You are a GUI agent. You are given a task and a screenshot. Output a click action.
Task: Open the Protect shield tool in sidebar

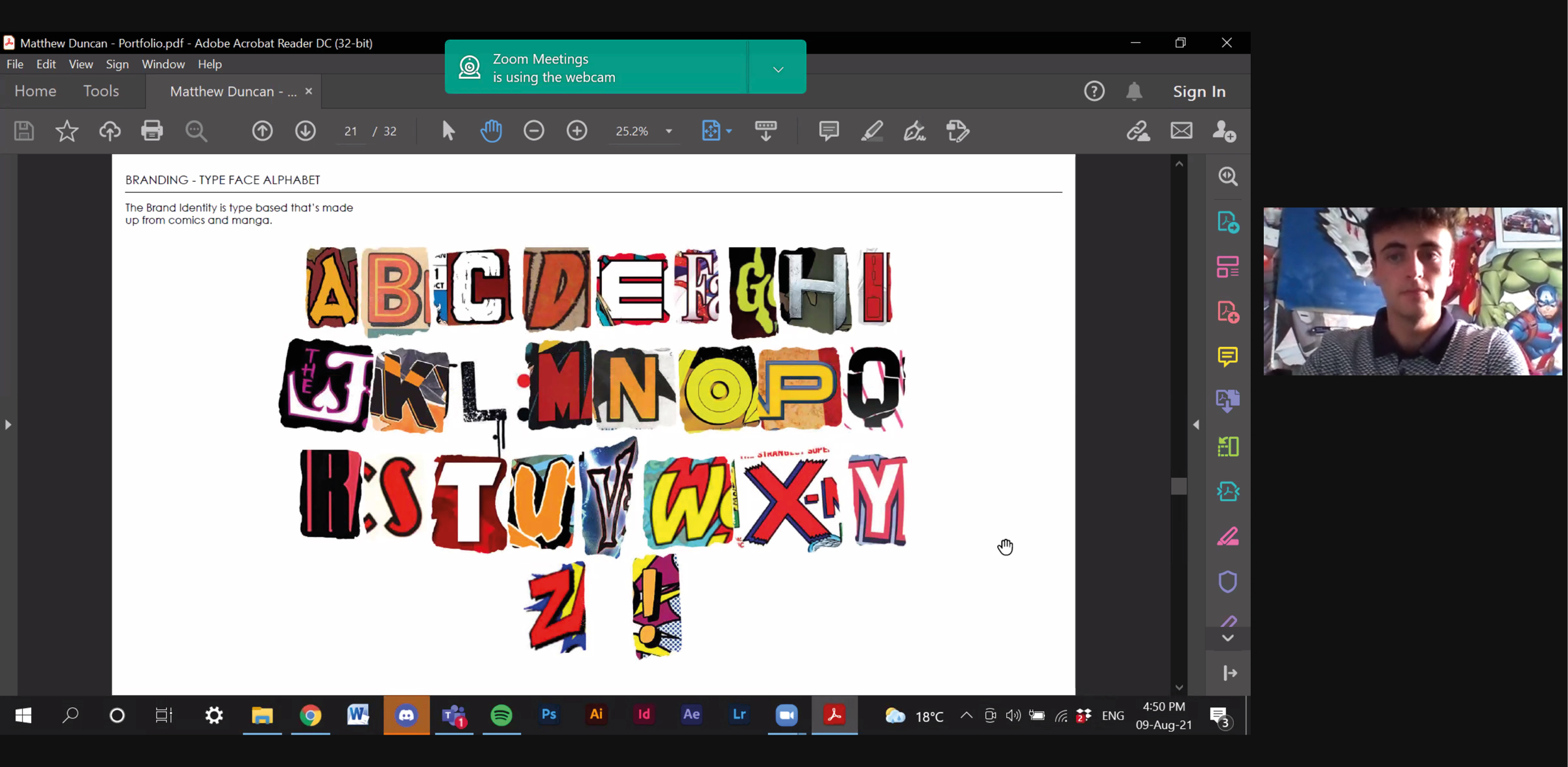(x=1227, y=582)
